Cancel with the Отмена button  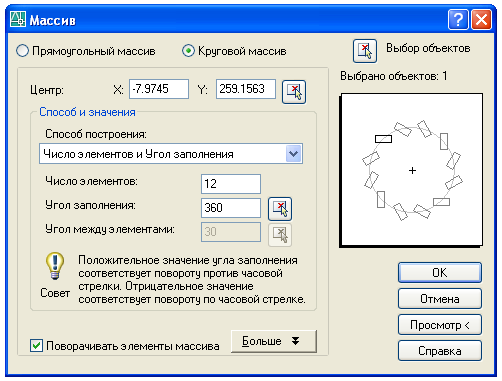(x=440, y=299)
